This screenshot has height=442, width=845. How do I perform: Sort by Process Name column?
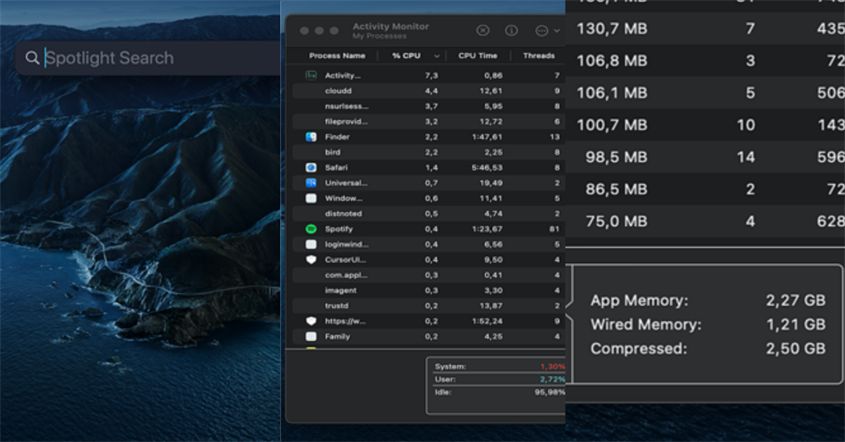[x=337, y=56]
